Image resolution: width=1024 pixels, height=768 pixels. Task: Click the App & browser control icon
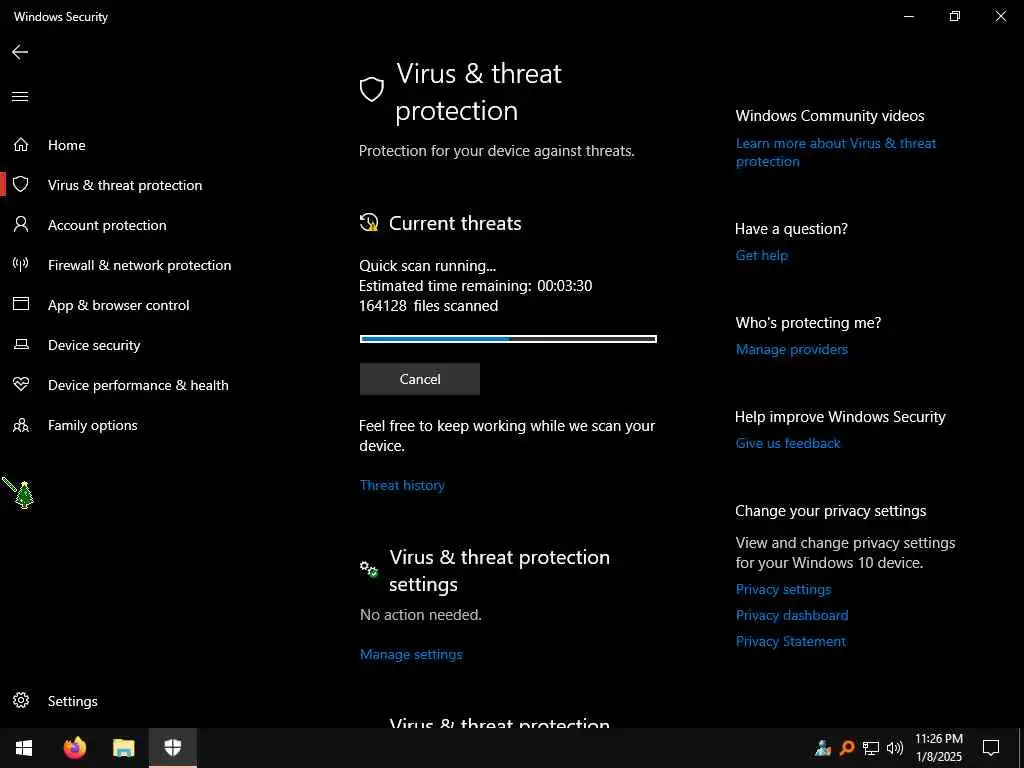[x=21, y=305]
